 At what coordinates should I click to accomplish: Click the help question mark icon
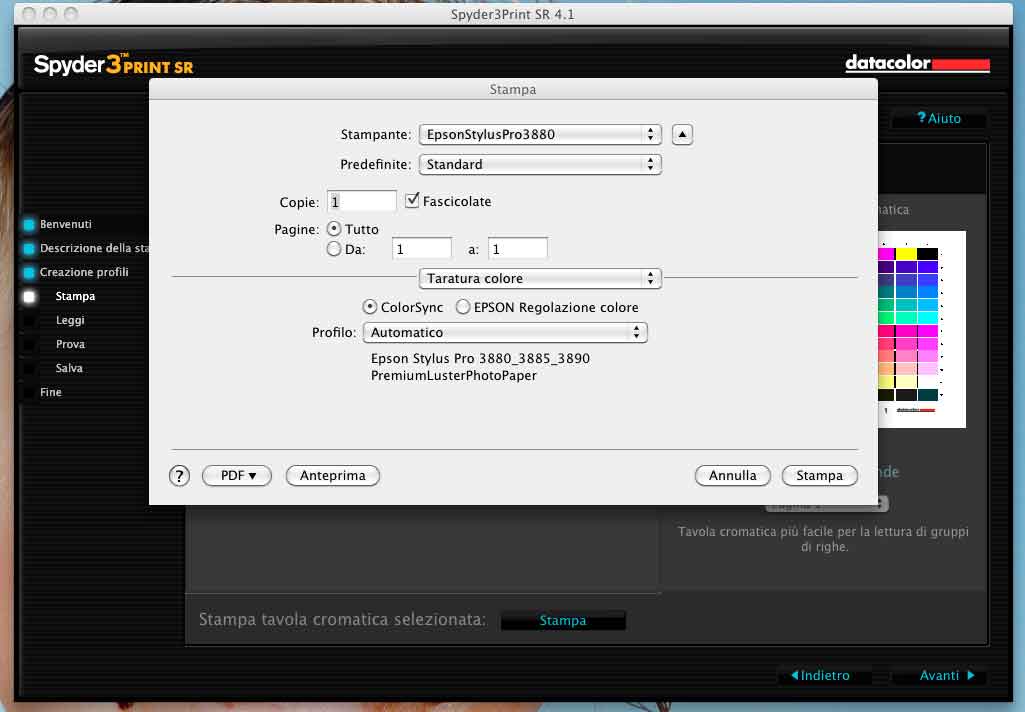click(179, 476)
